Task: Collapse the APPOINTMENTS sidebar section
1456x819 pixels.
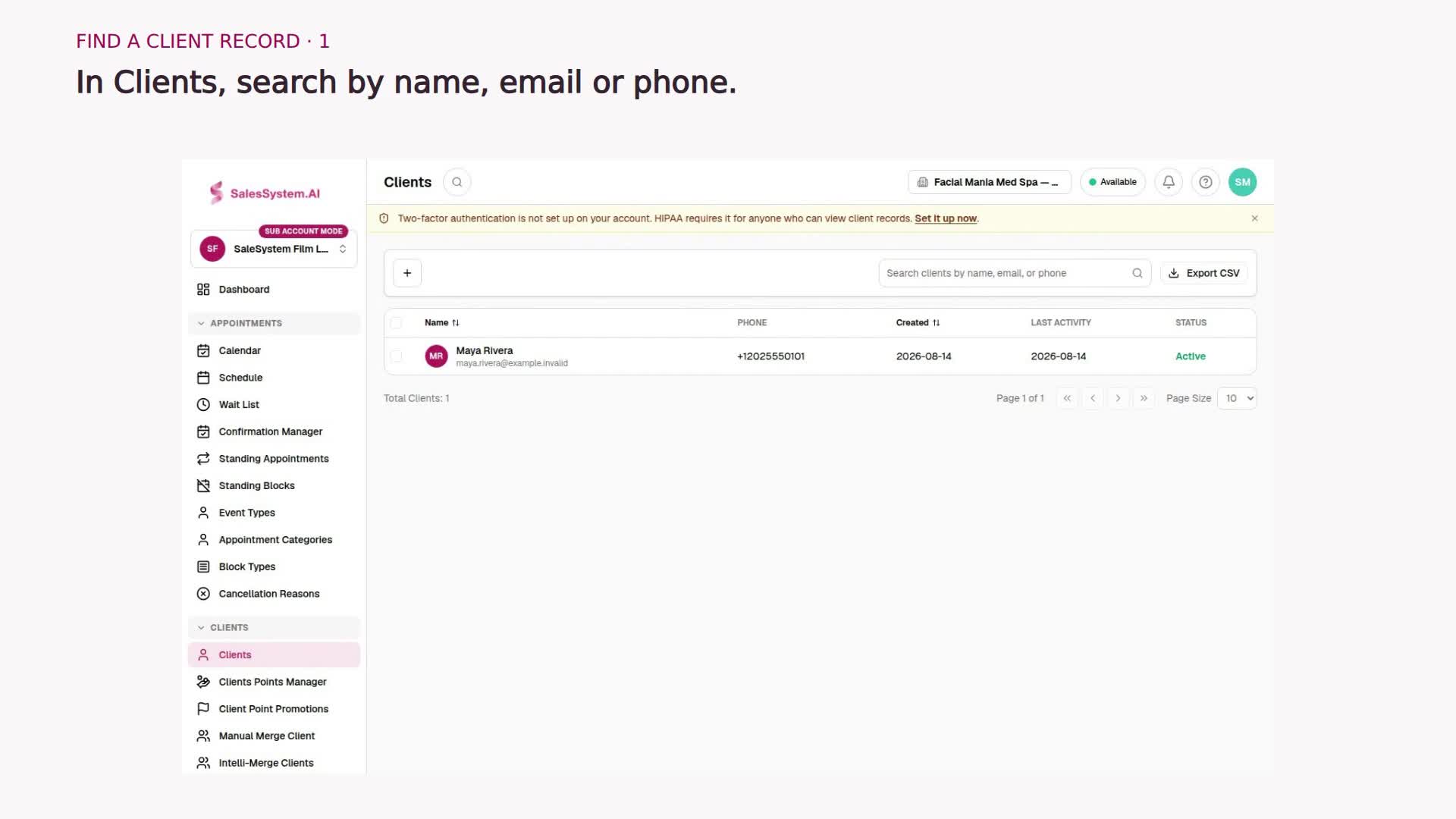Action: [274, 323]
